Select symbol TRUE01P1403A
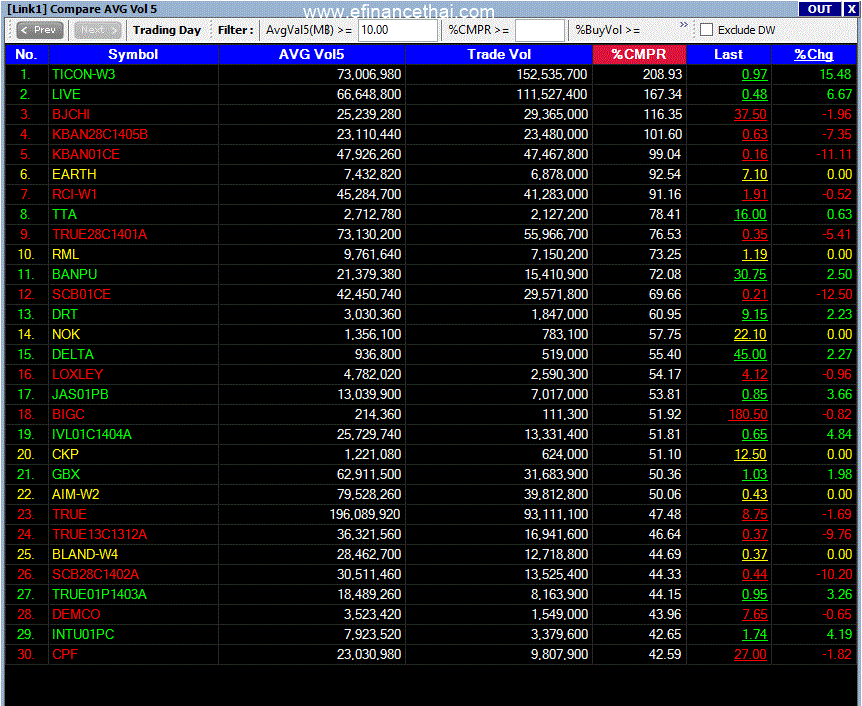This screenshot has width=862, height=706. [x=99, y=594]
